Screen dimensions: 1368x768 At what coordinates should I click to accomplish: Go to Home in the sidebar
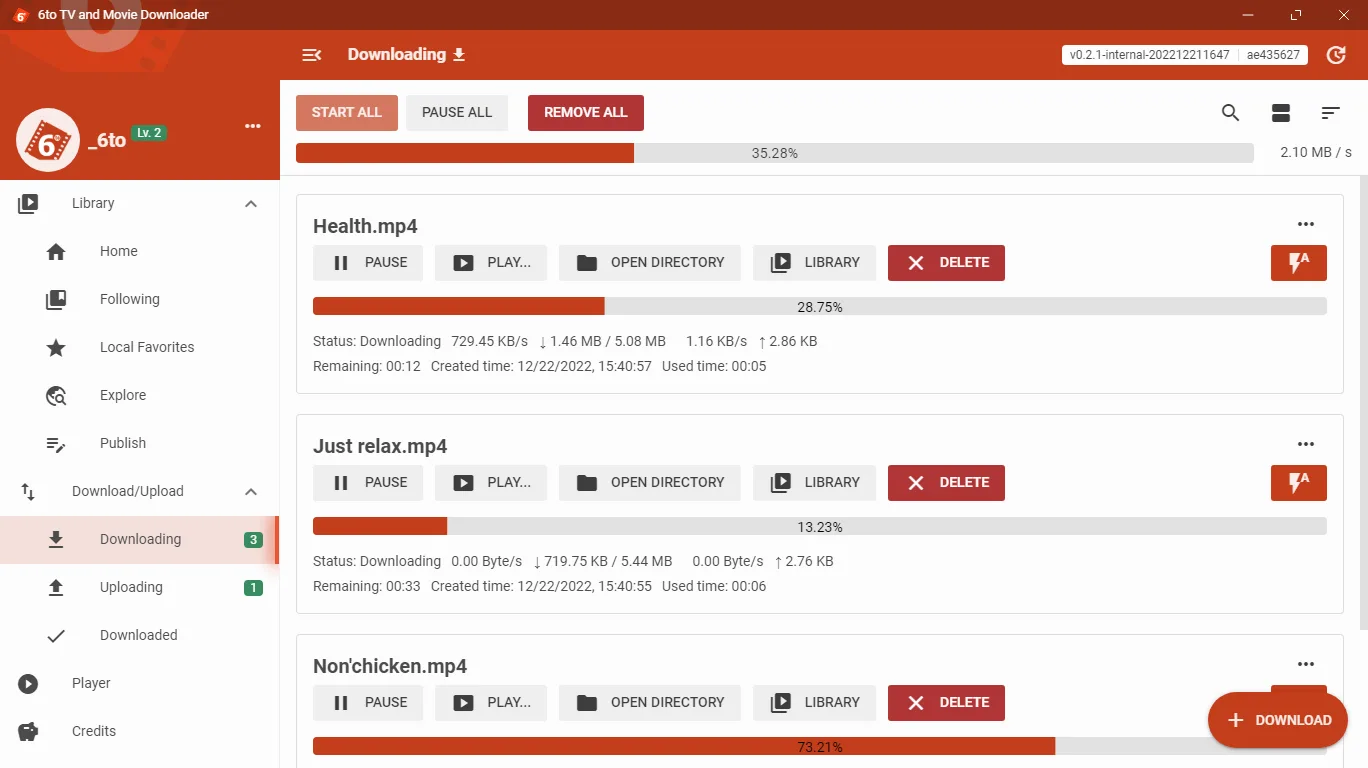(140, 252)
